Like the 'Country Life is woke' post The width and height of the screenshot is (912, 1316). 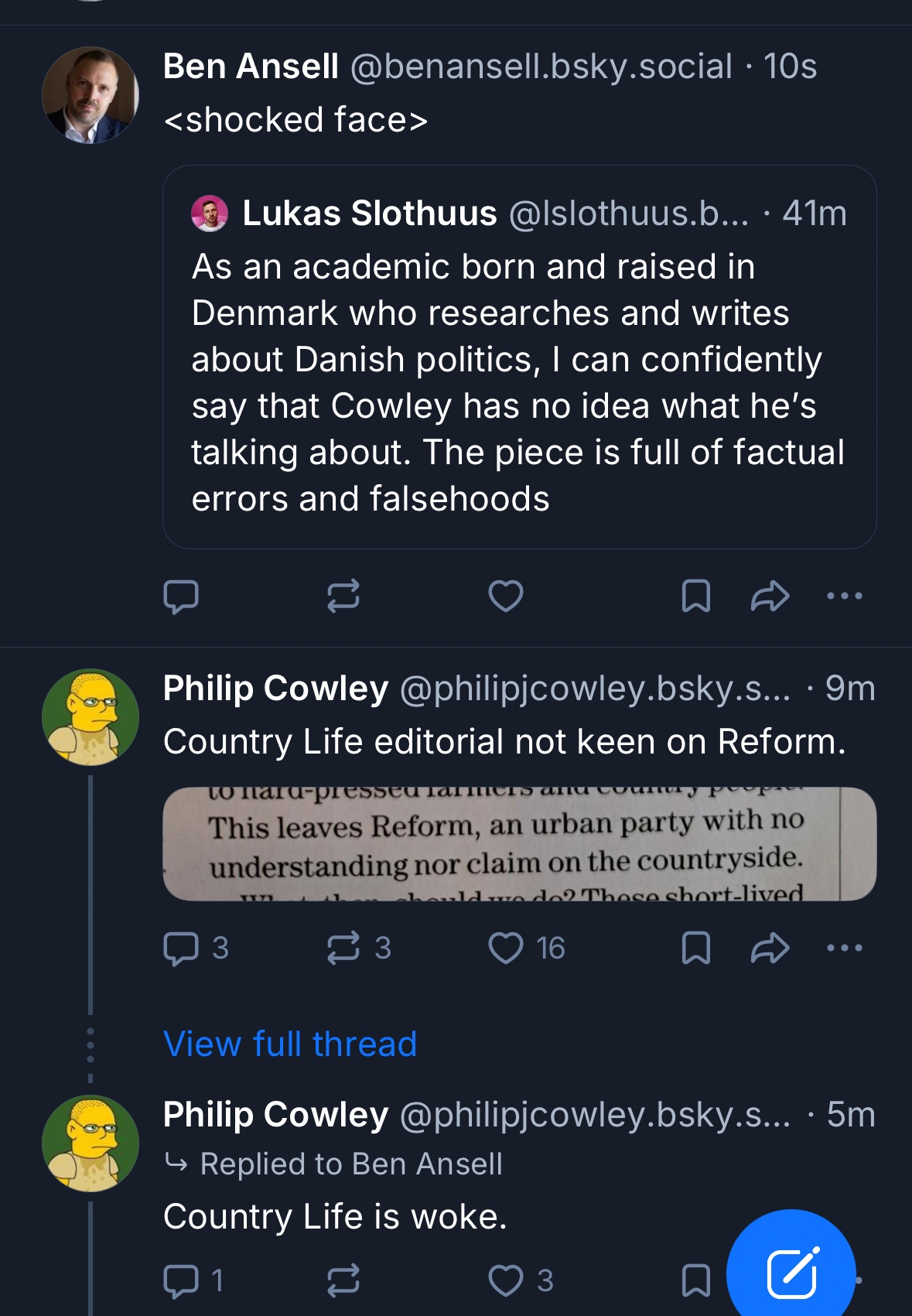click(506, 1280)
